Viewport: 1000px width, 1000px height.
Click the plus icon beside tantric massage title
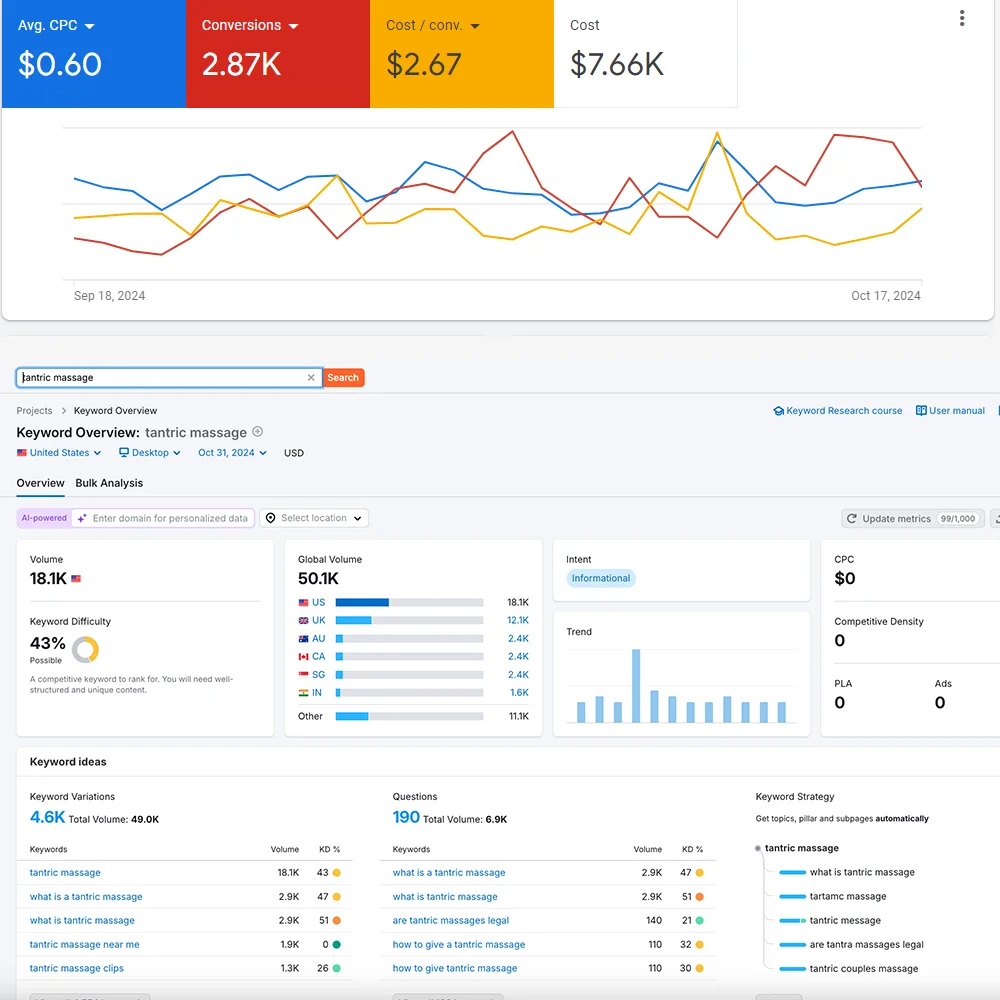pyautogui.click(x=258, y=432)
